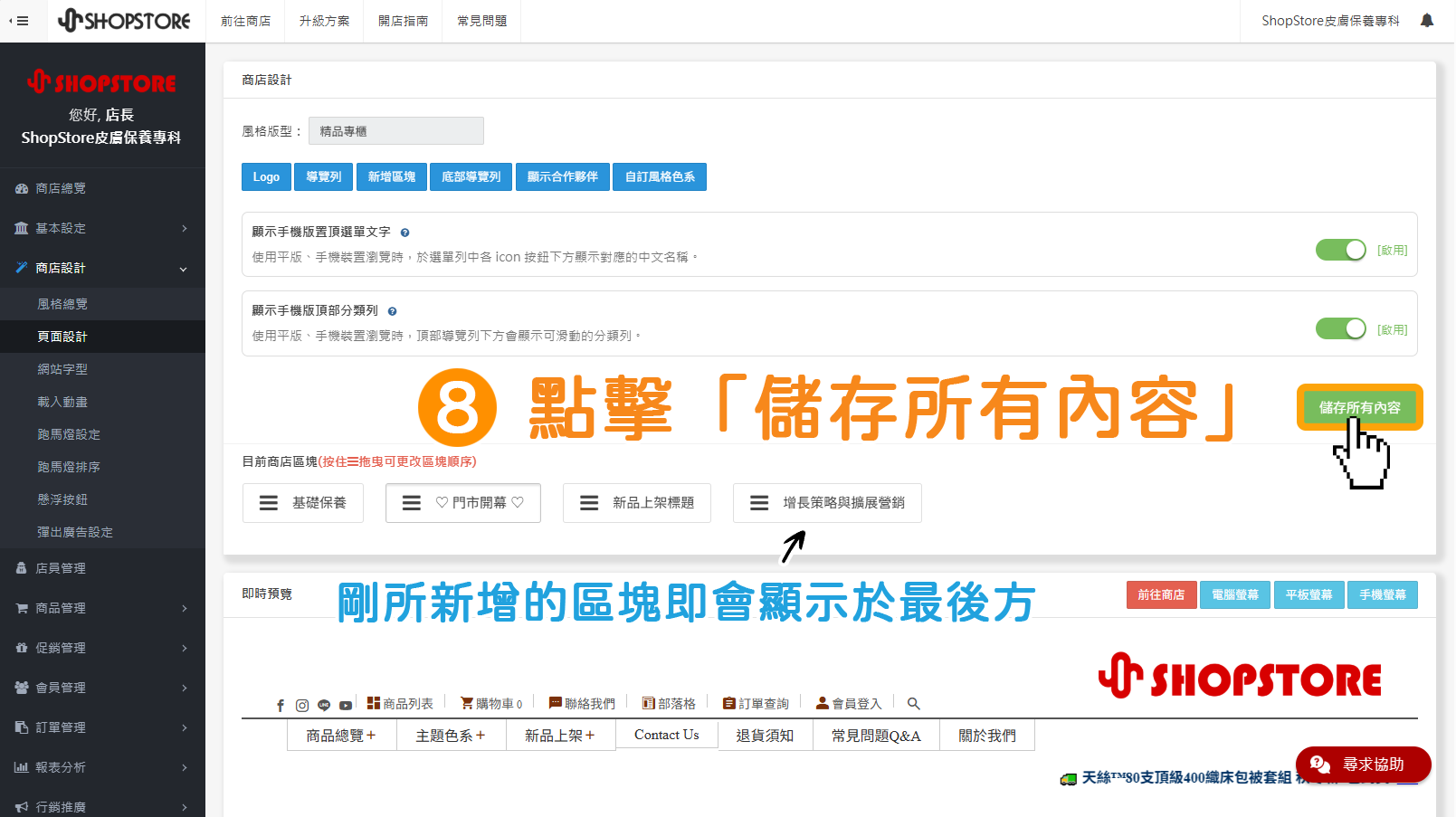The height and width of the screenshot is (817, 1456).
Task: Switch preview to 手機螢幕
Action: pos(1383,594)
